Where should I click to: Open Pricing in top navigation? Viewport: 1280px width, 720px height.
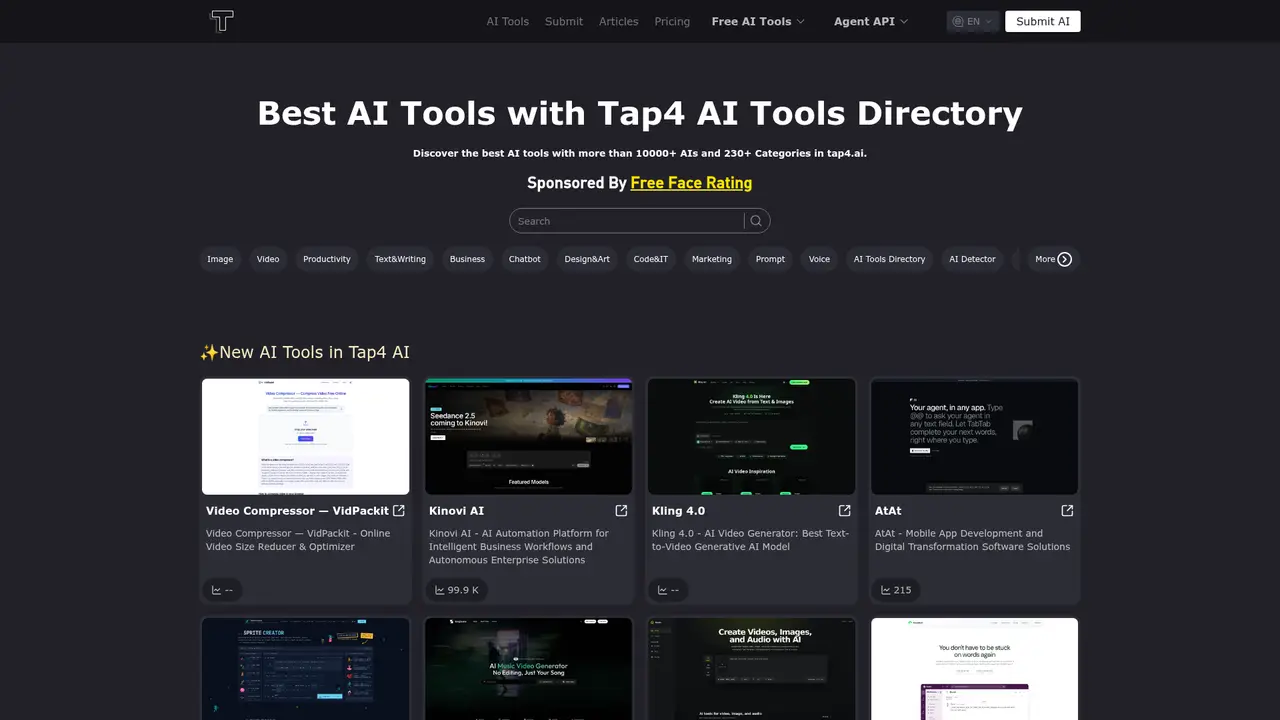click(x=672, y=21)
